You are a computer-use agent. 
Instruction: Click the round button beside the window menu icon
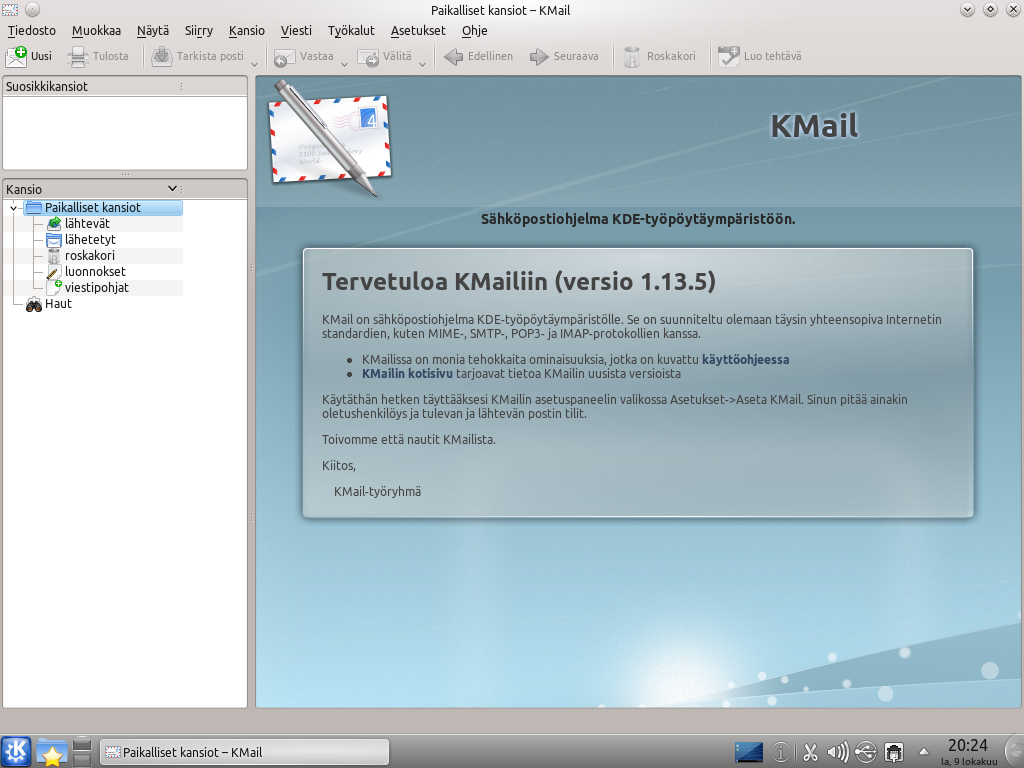32,10
